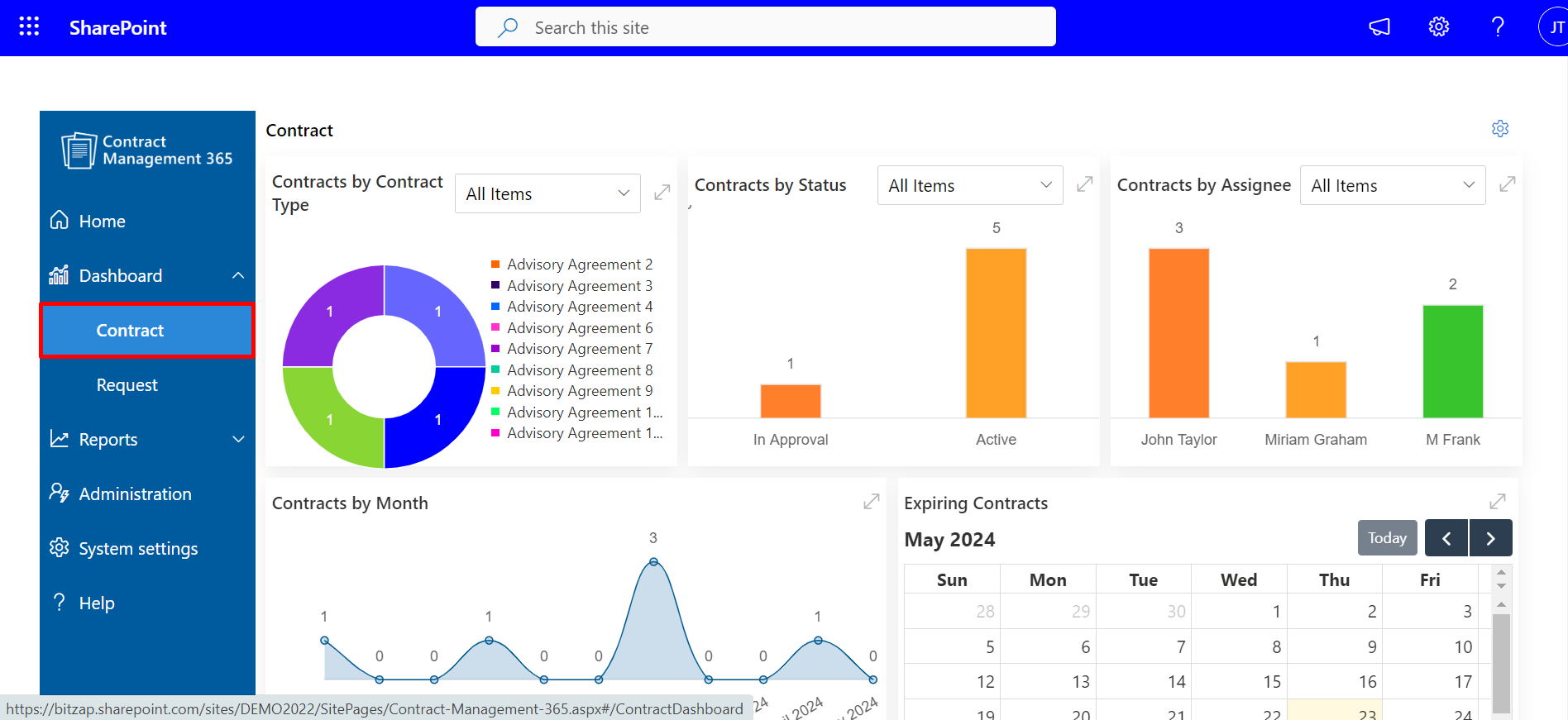Click the In Approval status bar
Screen dimensions: 1568x720
(791, 401)
